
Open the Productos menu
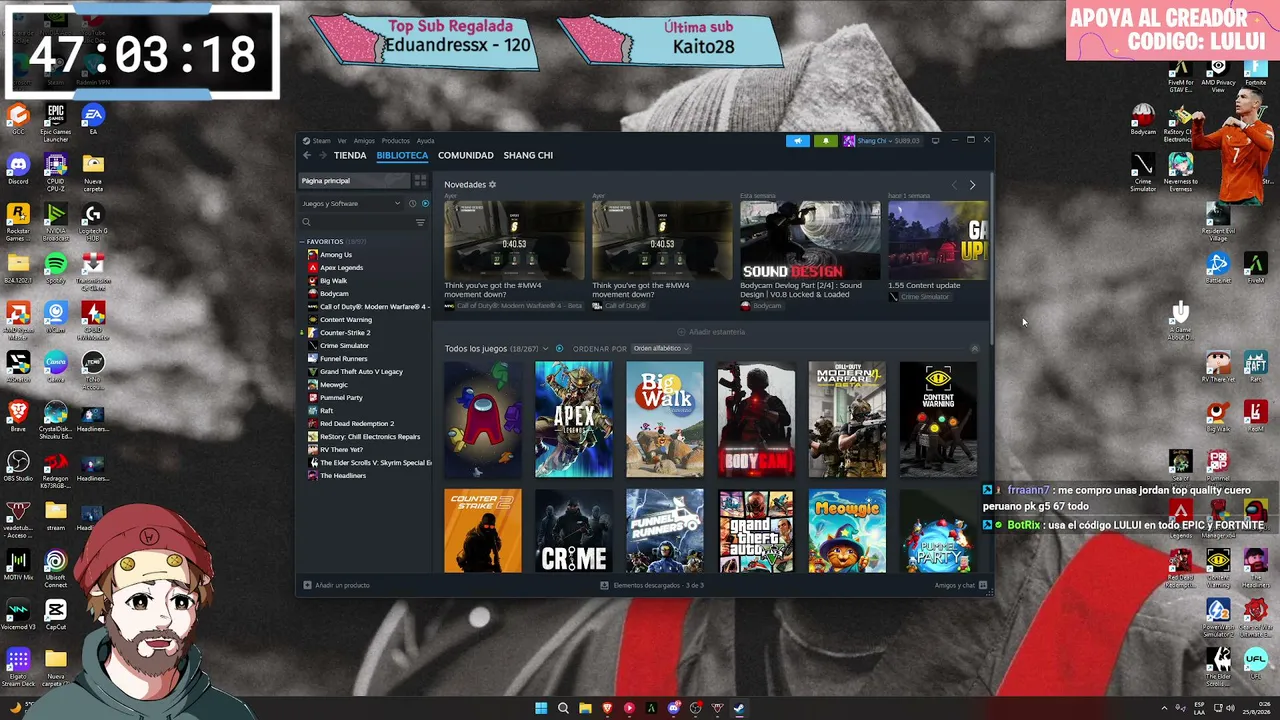pos(396,141)
